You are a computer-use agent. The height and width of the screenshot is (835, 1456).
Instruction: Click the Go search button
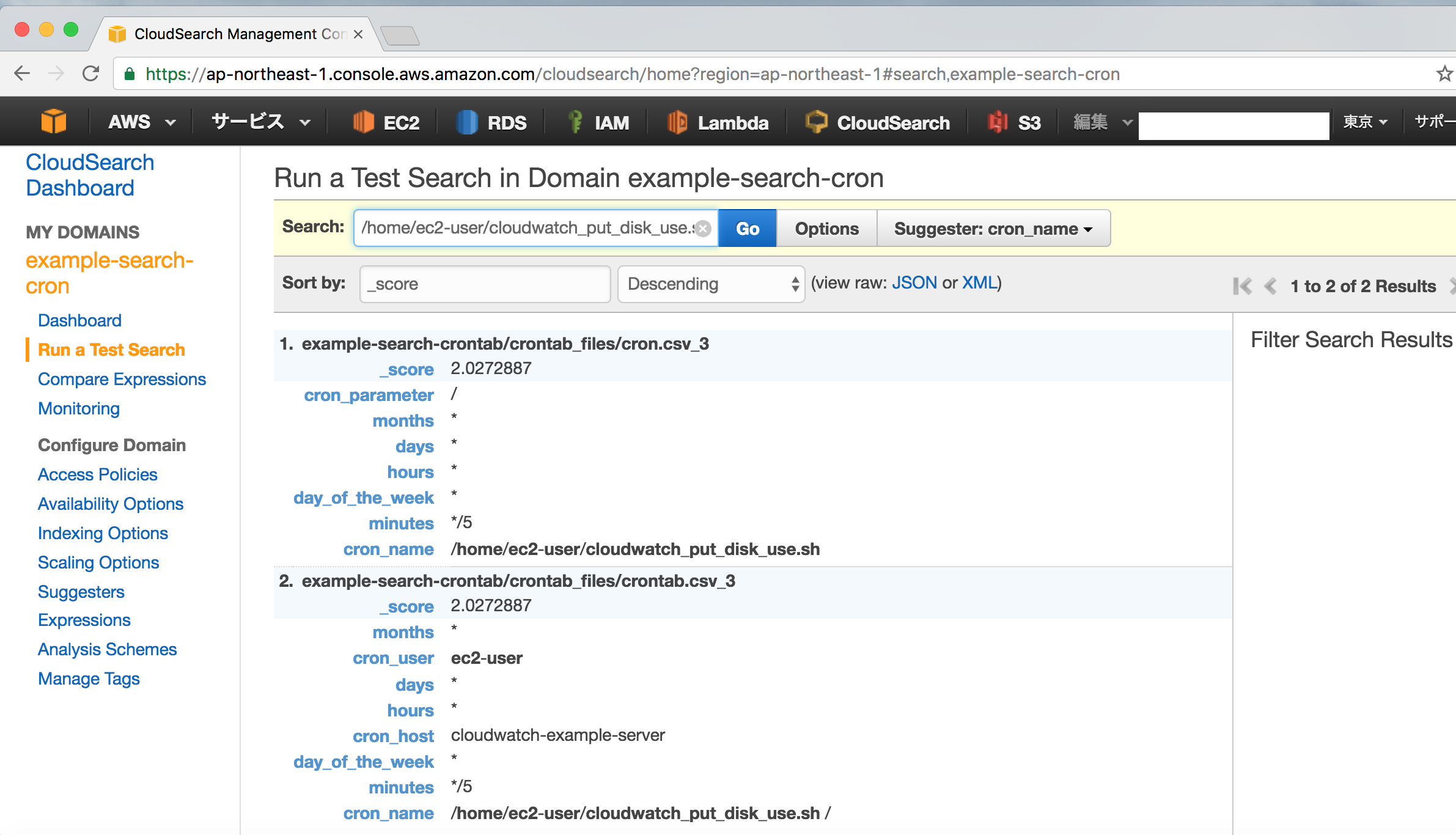(748, 229)
